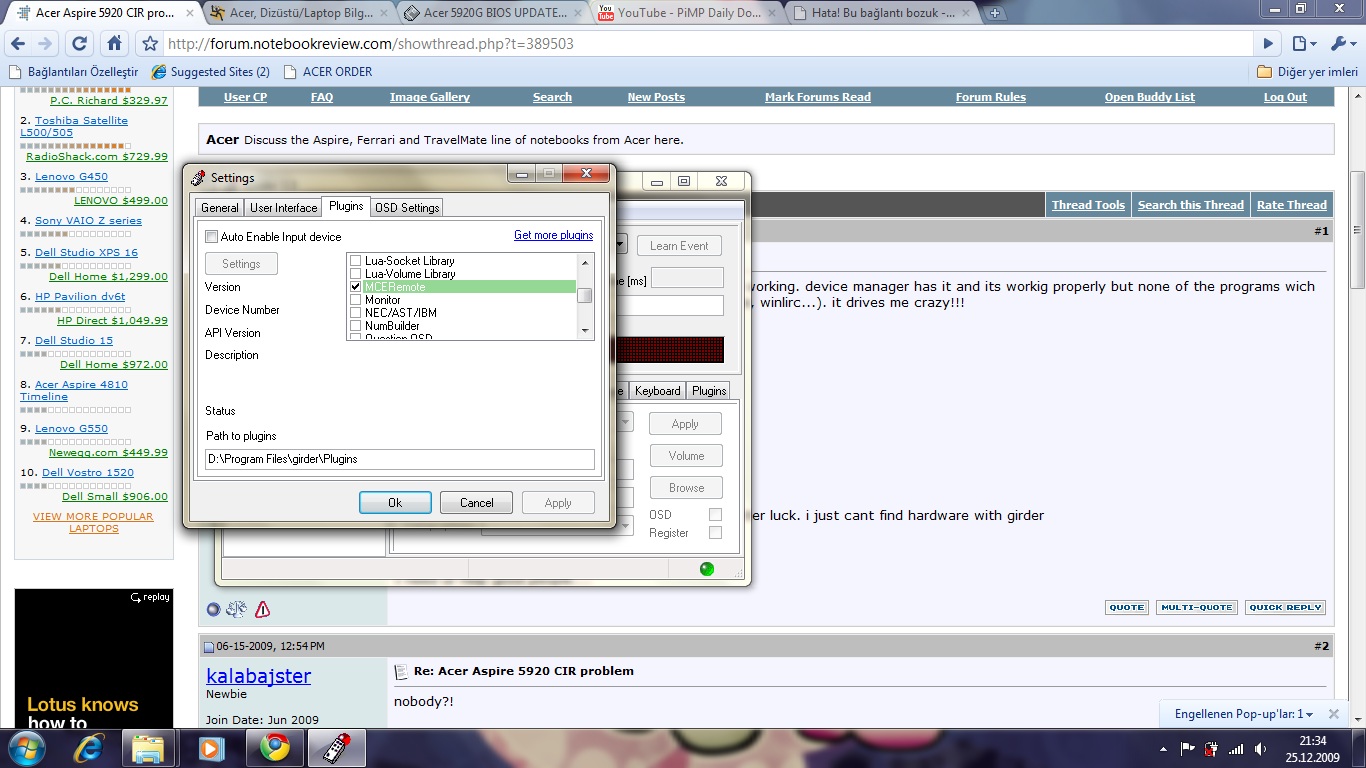The width and height of the screenshot is (1366, 768).
Task: Edit the Path to plugins field
Action: (400, 459)
